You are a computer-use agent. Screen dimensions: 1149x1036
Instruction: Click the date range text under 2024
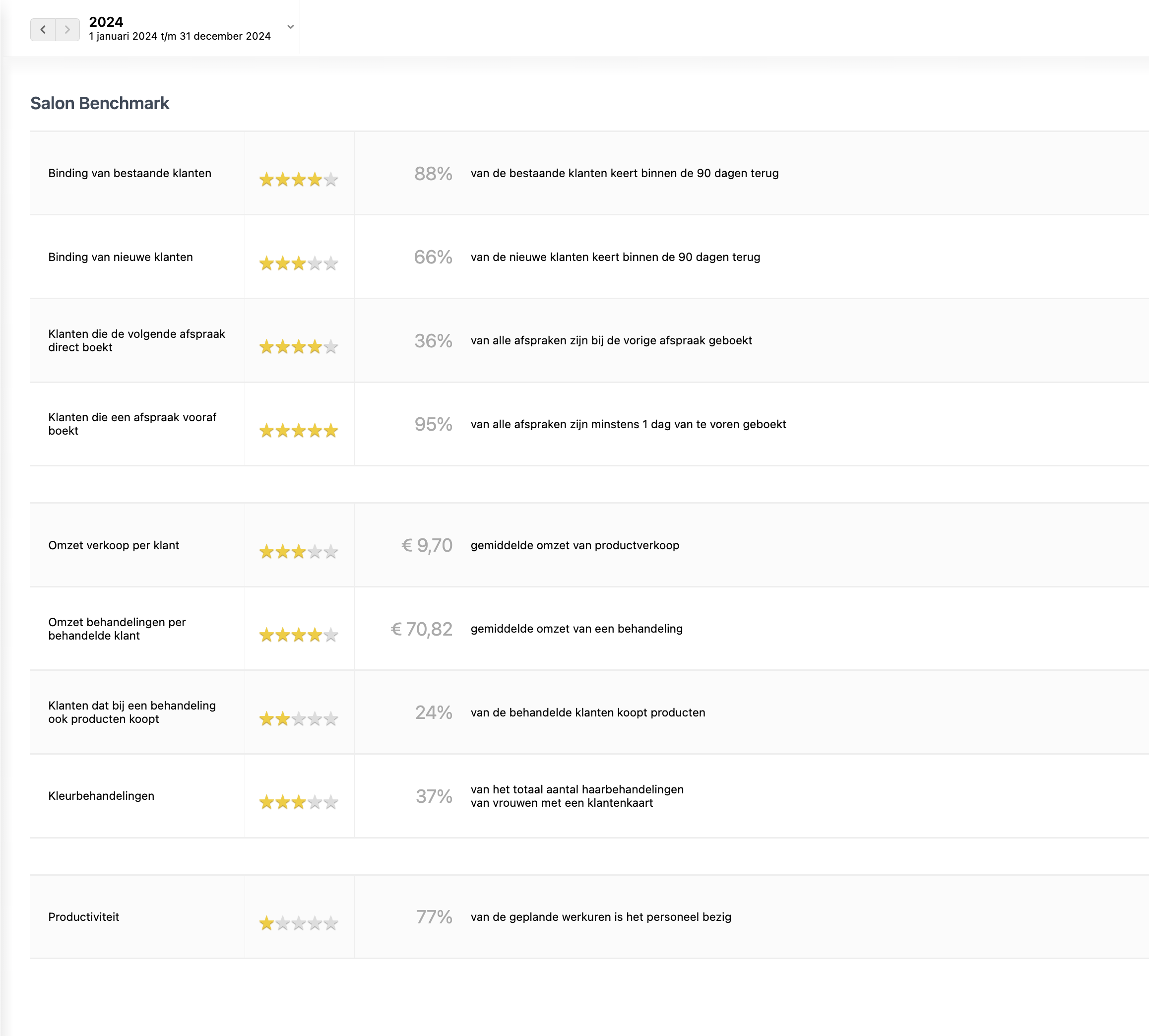[x=179, y=36]
